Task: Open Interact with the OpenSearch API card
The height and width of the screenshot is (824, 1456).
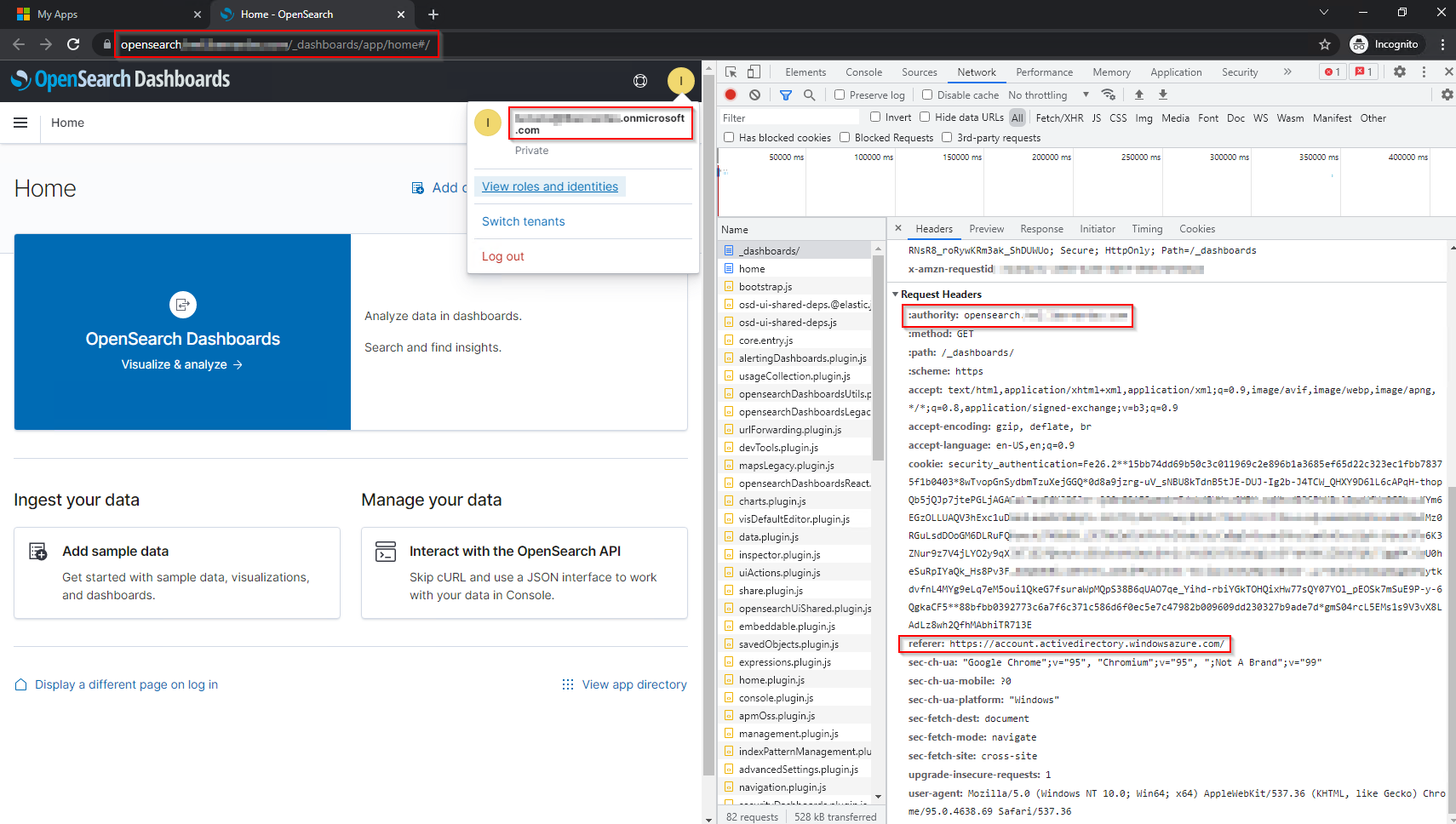Action: [x=525, y=573]
